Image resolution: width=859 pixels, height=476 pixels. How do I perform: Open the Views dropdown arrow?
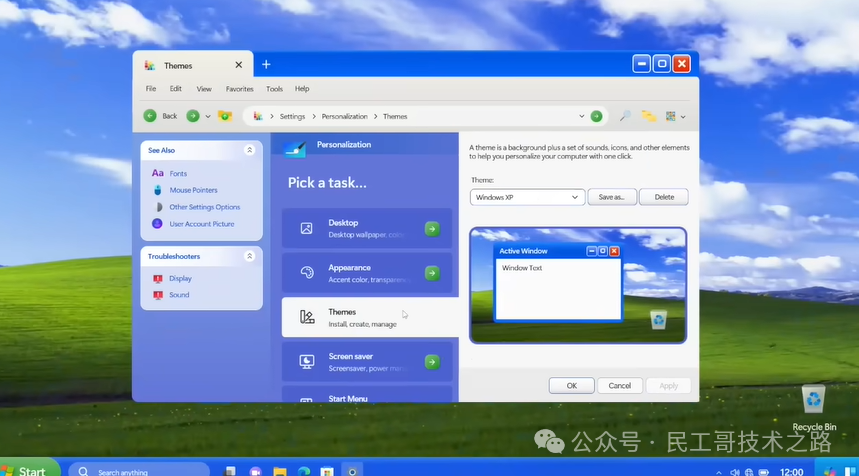point(683,117)
